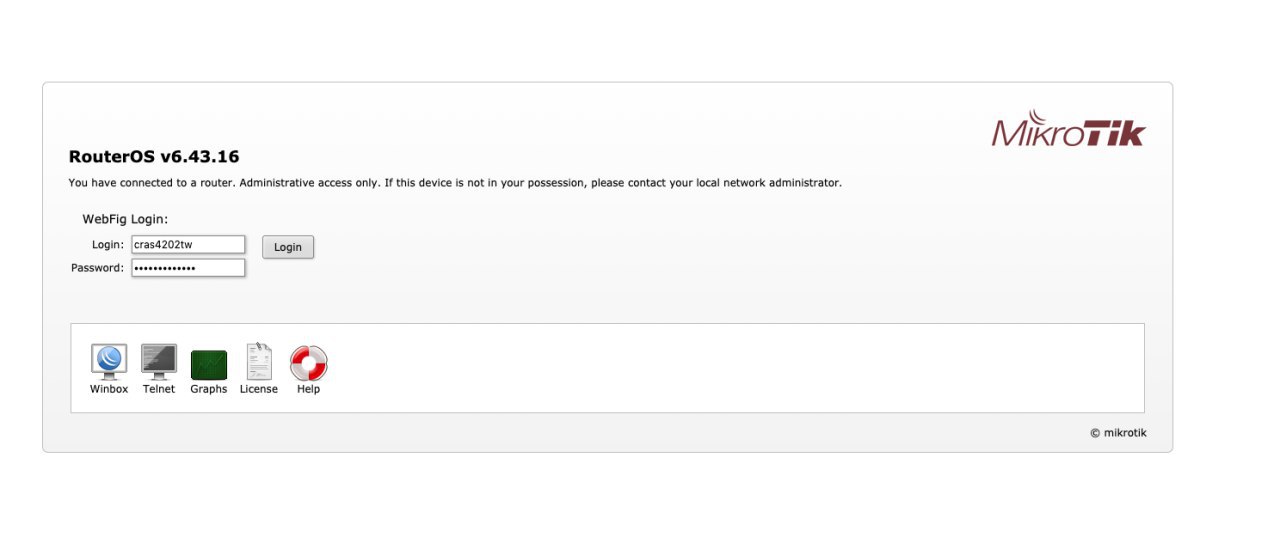The image size is (1280, 549).
Task: Click the MikroTik logo
Action: pos(1068,132)
